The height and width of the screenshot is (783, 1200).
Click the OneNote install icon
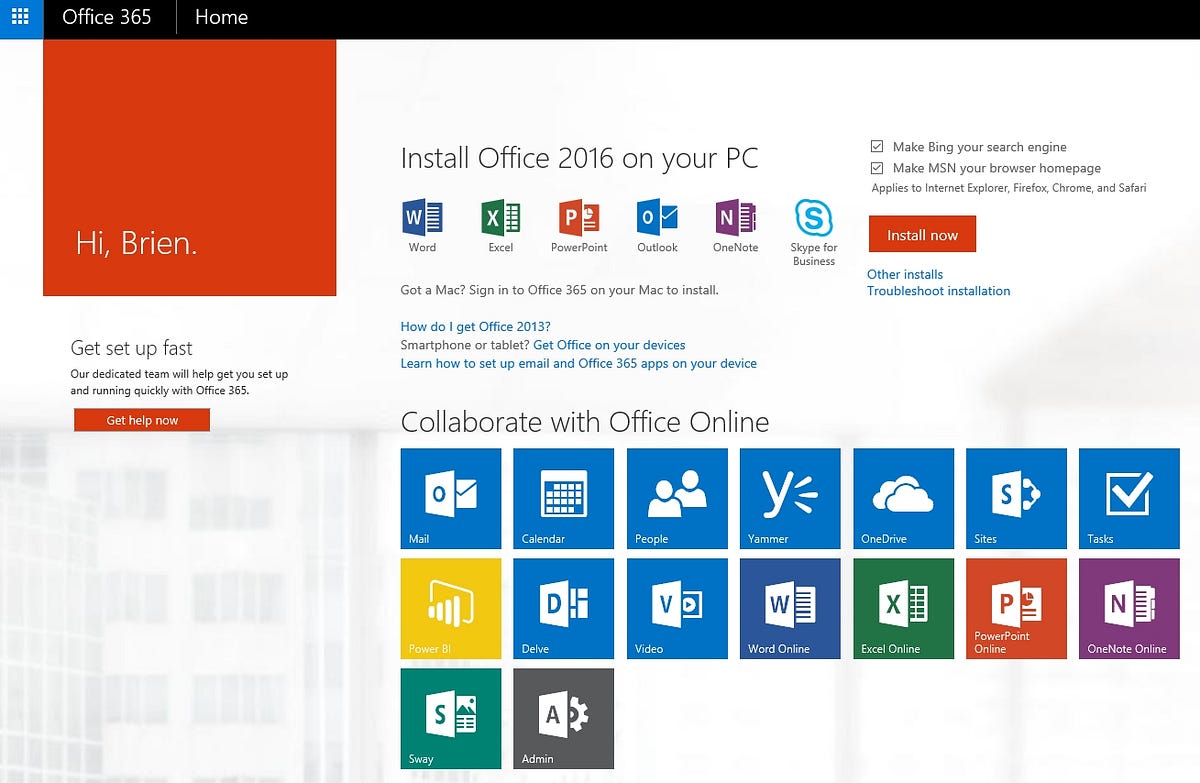pyautogui.click(x=735, y=217)
